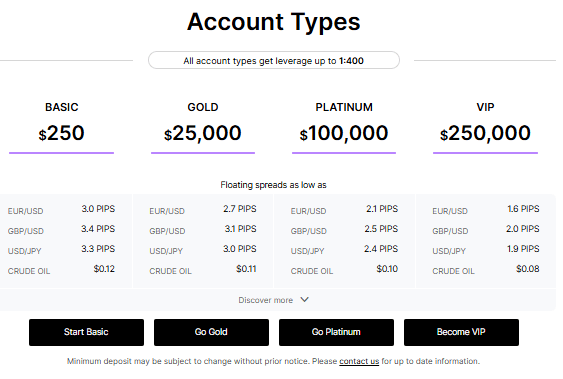Click the 3.1 PIPS GBP/USD Gold value

tap(240, 229)
